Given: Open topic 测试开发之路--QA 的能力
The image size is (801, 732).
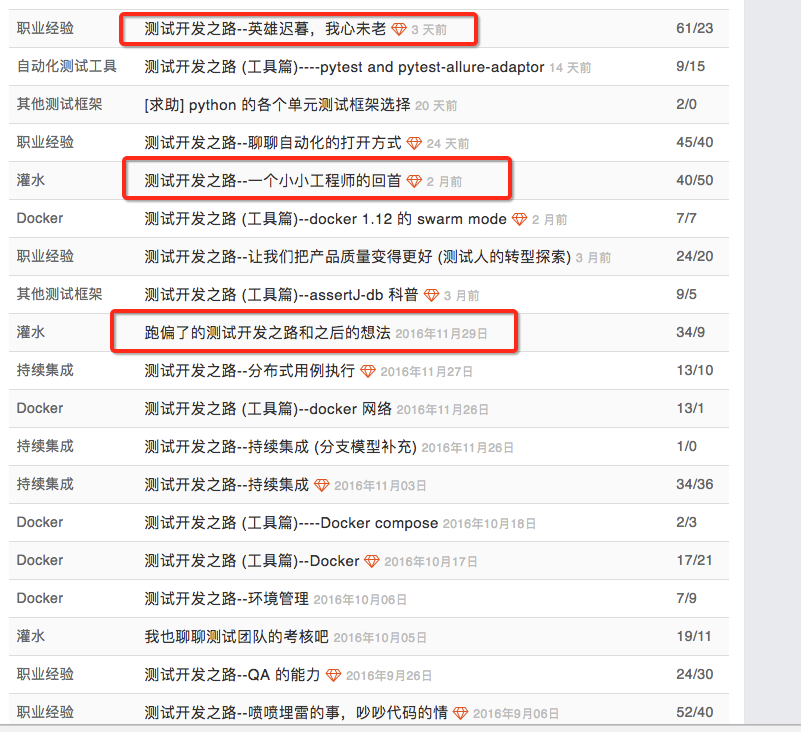Looking at the screenshot, I should click(x=232, y=674).
